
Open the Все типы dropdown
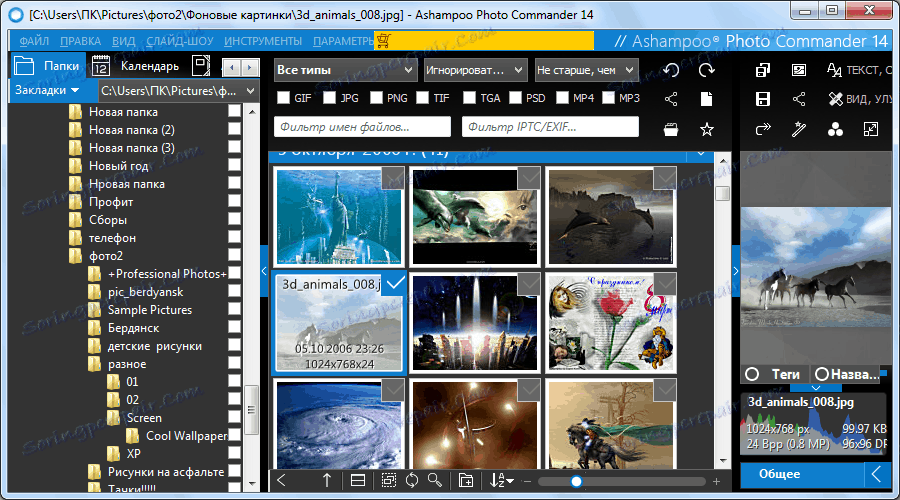pyautogui.click(x=345, y=70)
